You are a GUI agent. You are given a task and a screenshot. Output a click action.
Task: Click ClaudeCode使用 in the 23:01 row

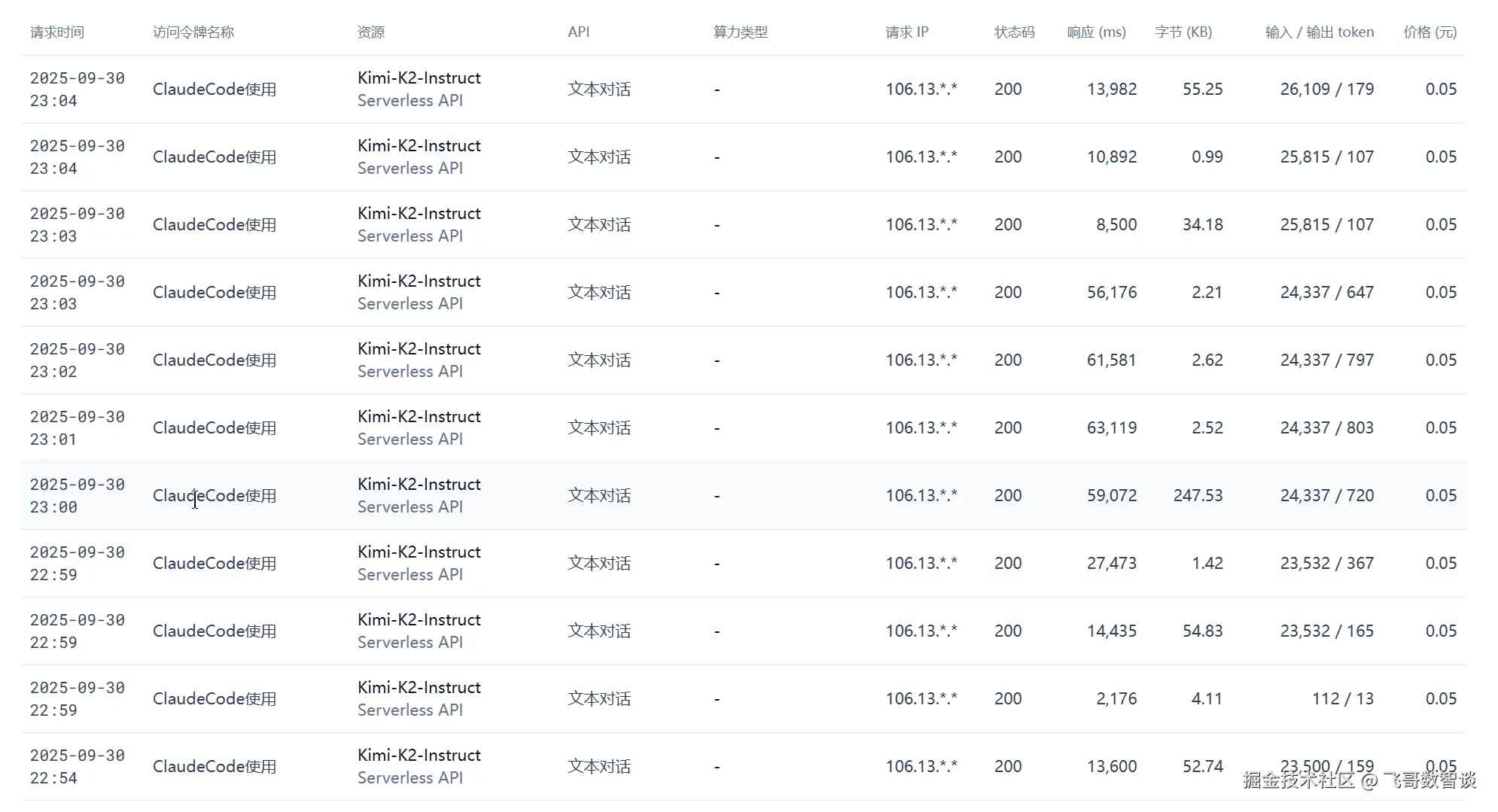[x=215, y=427]
